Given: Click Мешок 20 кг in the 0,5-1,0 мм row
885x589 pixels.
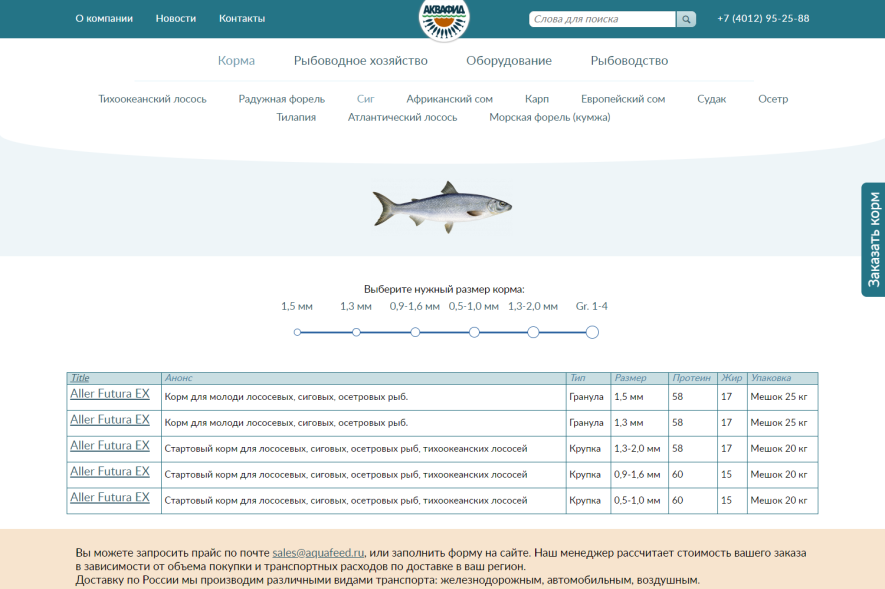Looking at the screenshot, I should point(779,500).
